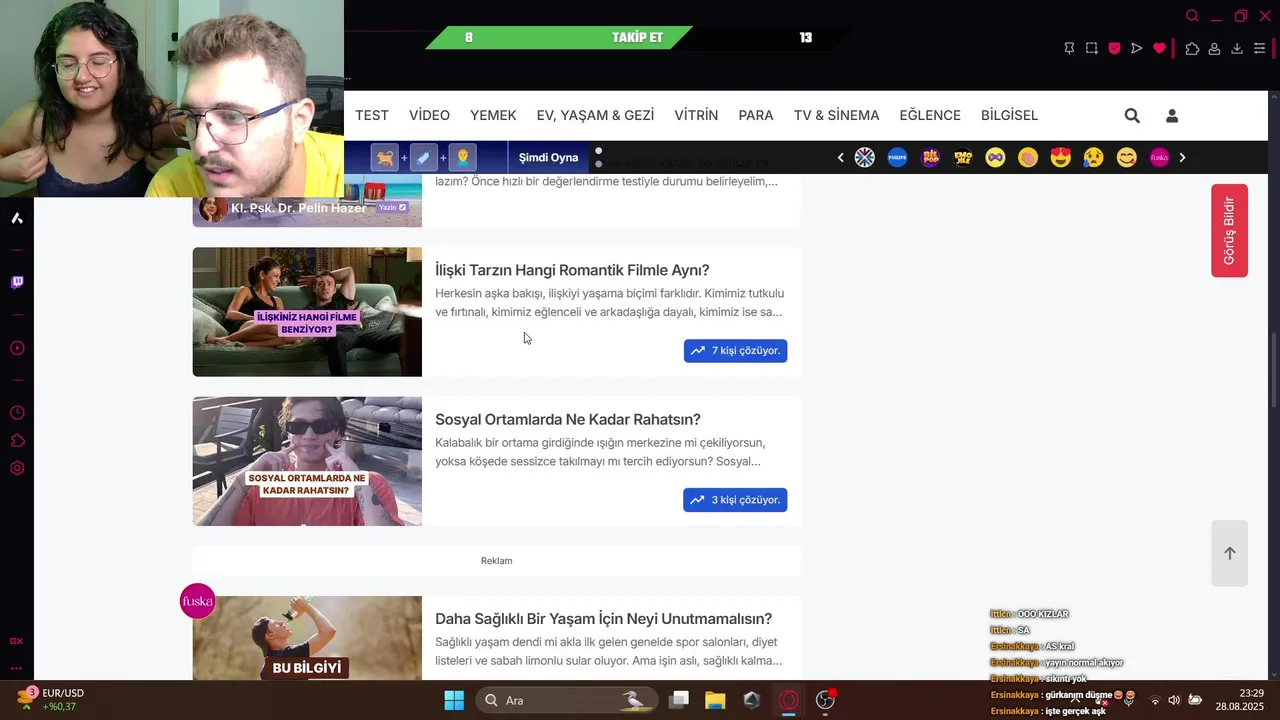1280x720 pixels.
Task: Select the crying emoji icon
Action: [x=1094, y=157]
